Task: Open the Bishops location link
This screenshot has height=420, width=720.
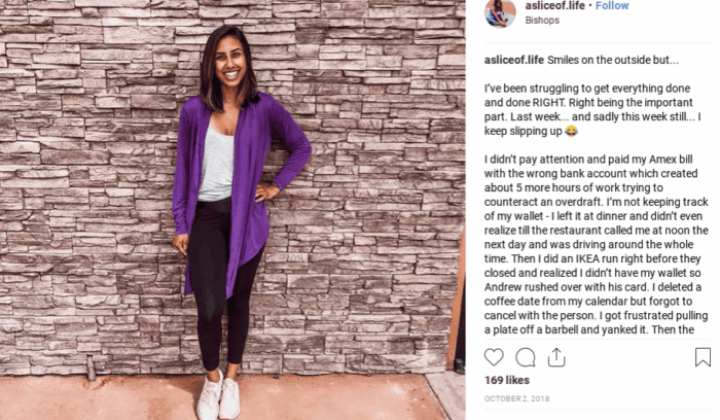Action: click(542, 20)
